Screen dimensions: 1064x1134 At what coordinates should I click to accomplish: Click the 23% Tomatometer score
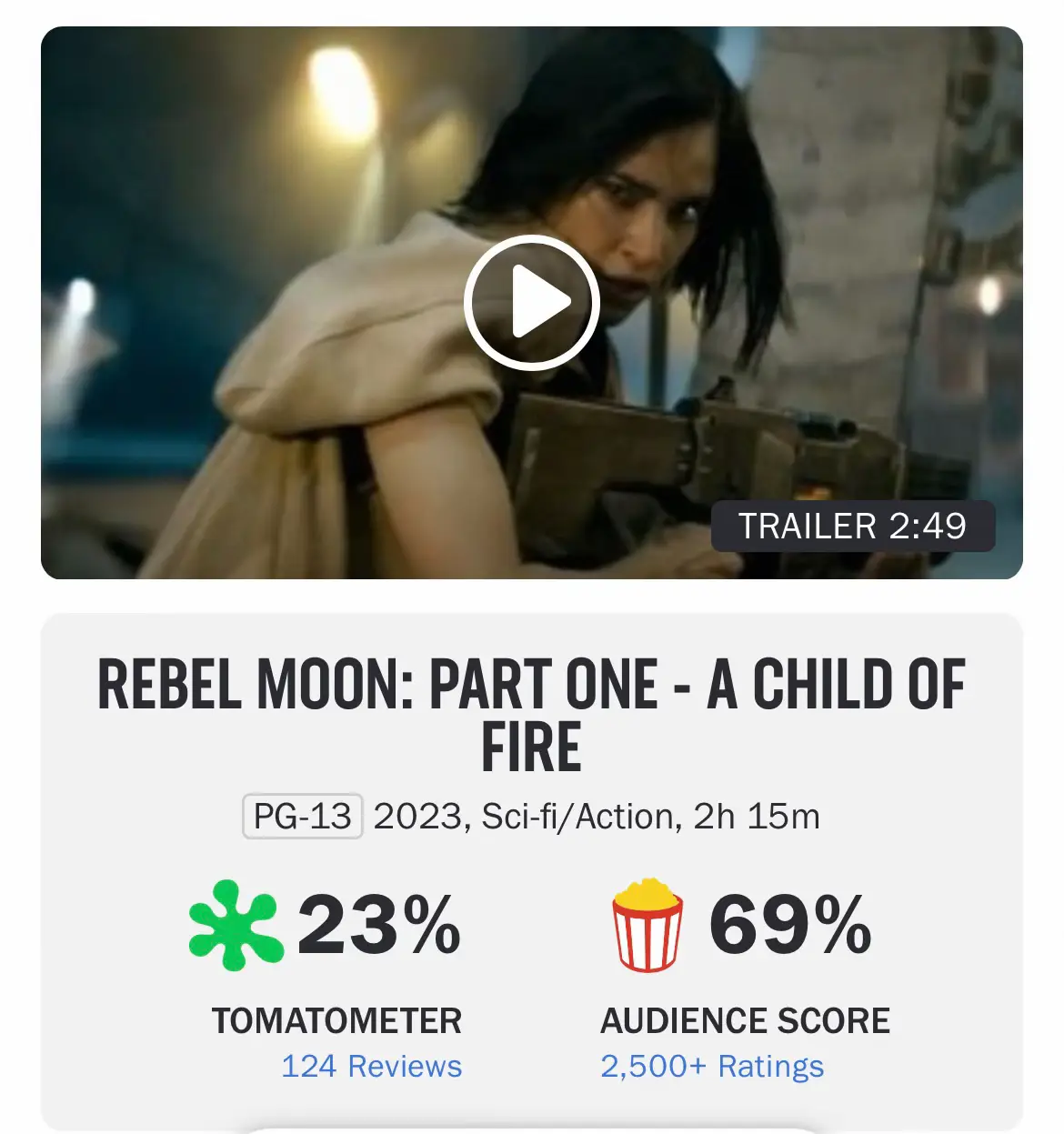pos(380,929)
